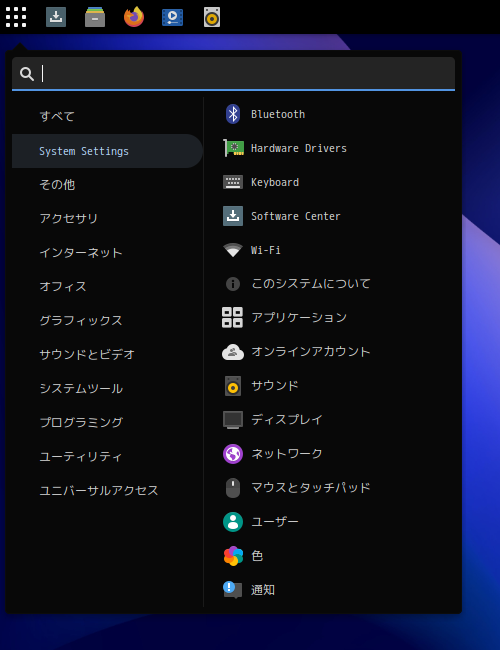Select the すべて category
The width and height of the screenshot is (500, 650).
tap(107, 116)
